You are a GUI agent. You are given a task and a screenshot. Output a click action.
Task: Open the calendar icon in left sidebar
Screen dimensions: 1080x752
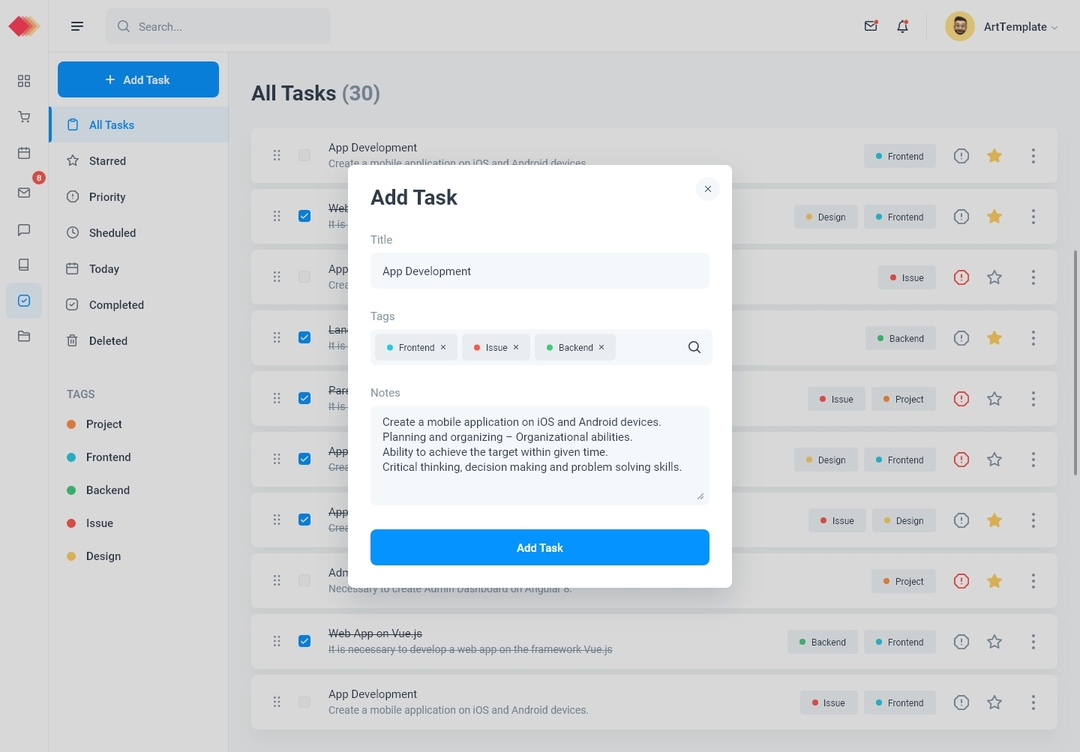click(24, 153)
